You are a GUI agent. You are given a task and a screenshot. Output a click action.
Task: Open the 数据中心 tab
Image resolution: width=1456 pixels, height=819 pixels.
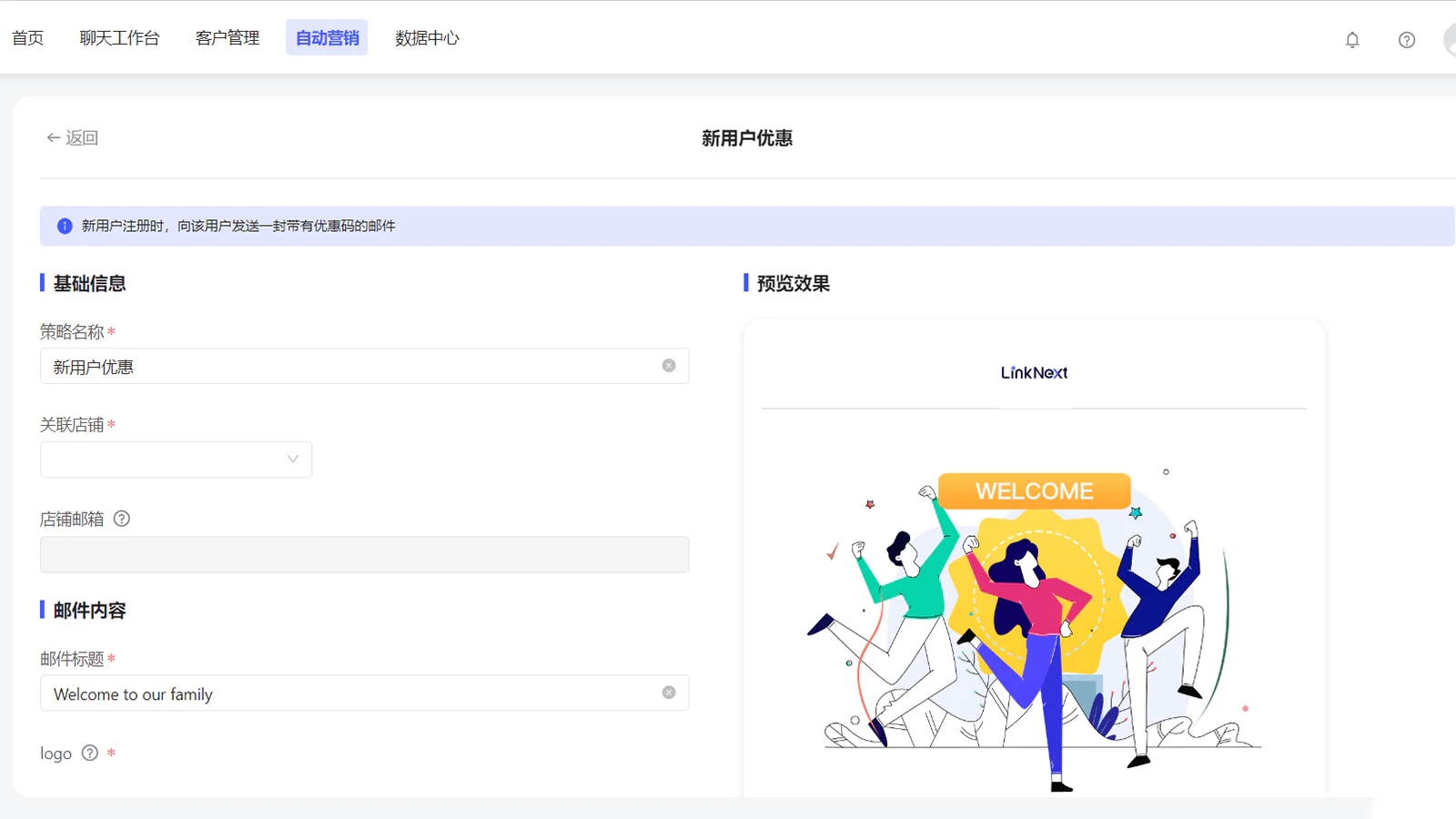point(427,38)
